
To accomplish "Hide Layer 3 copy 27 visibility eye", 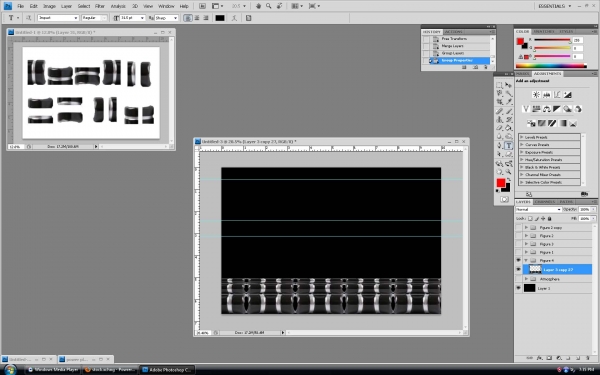I will pyautogui.click(x=518, y=269).
